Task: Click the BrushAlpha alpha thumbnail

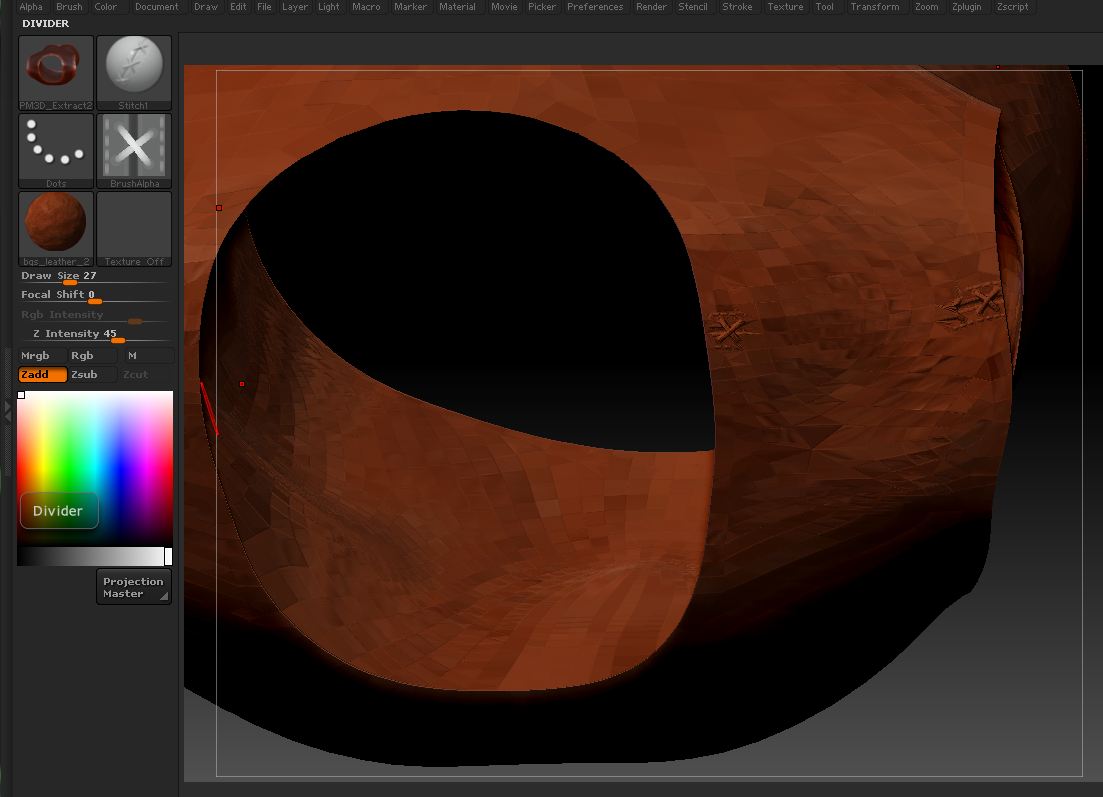Action: pyautogui.click(x=134, y=148)
